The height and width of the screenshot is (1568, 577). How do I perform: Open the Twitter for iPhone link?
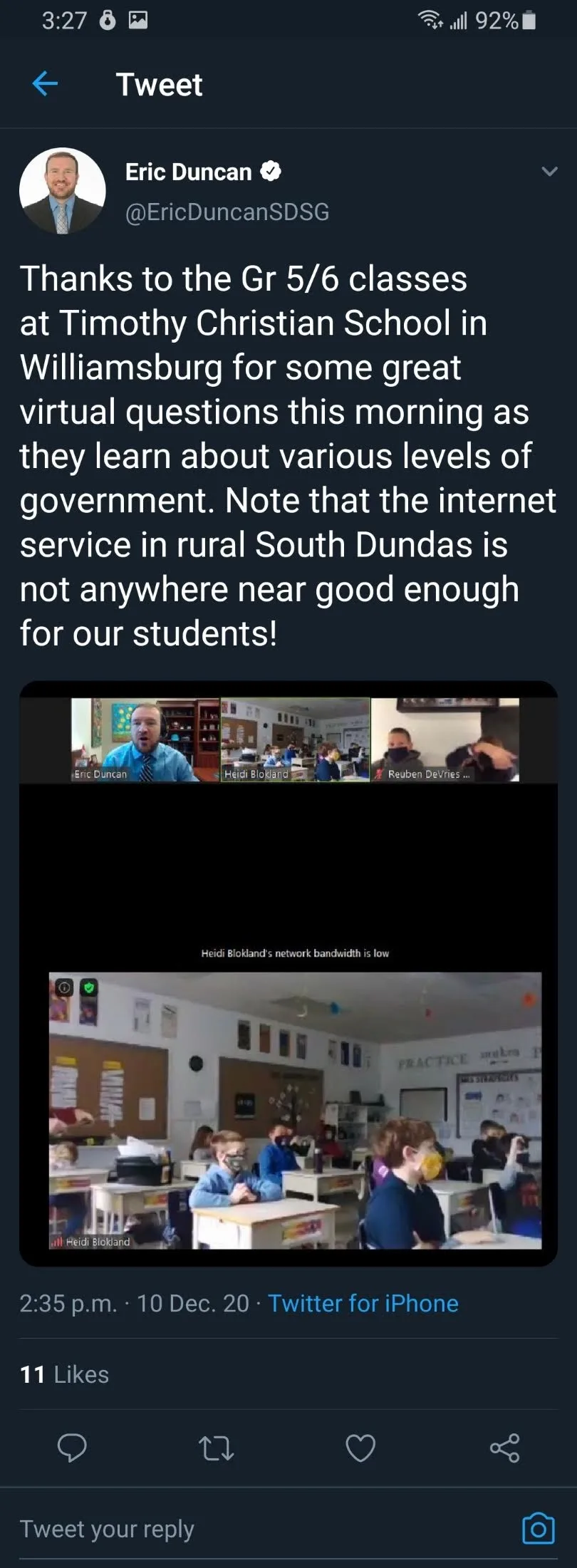[363, 1303]
